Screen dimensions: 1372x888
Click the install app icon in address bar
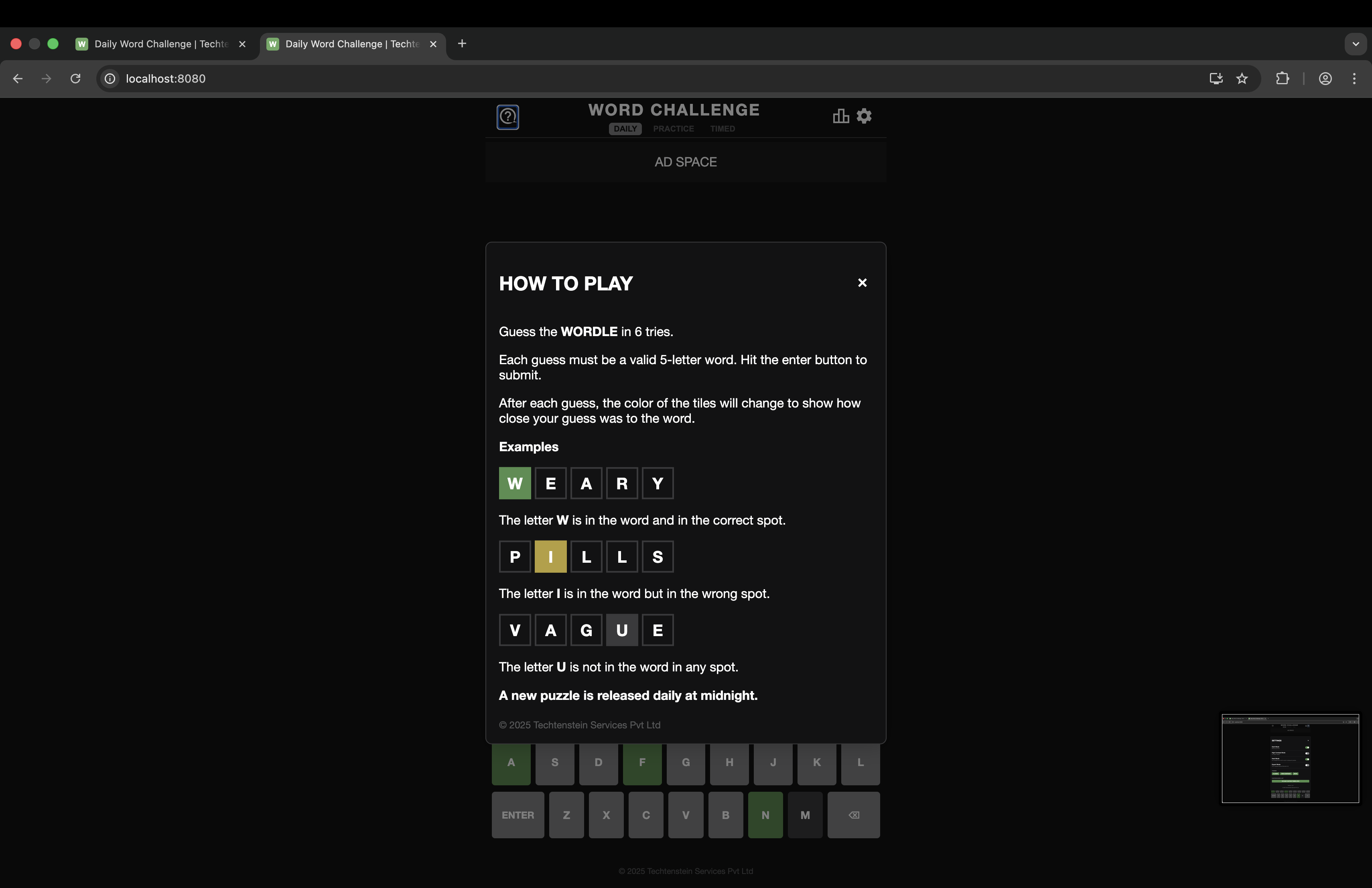point(1216,79)
